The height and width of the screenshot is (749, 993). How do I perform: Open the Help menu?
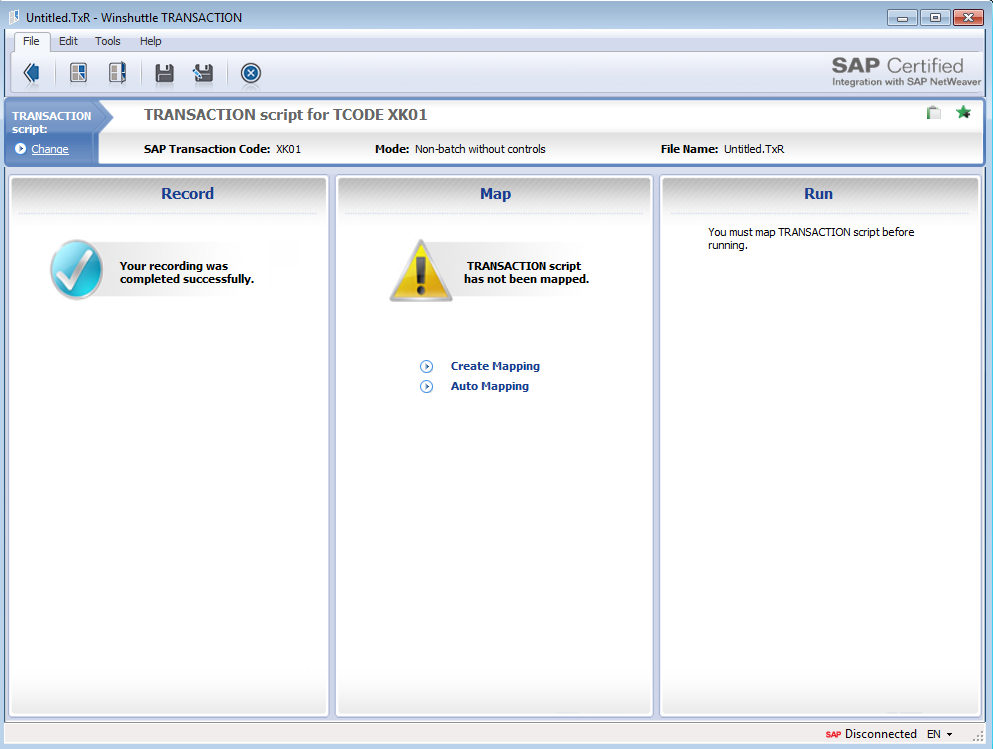[151, 41]
